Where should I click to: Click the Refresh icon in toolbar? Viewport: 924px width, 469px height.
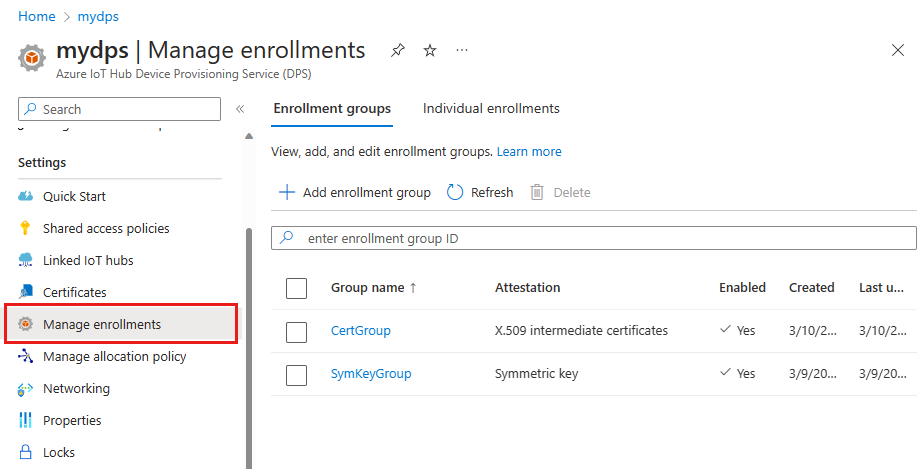coord(456,192)
